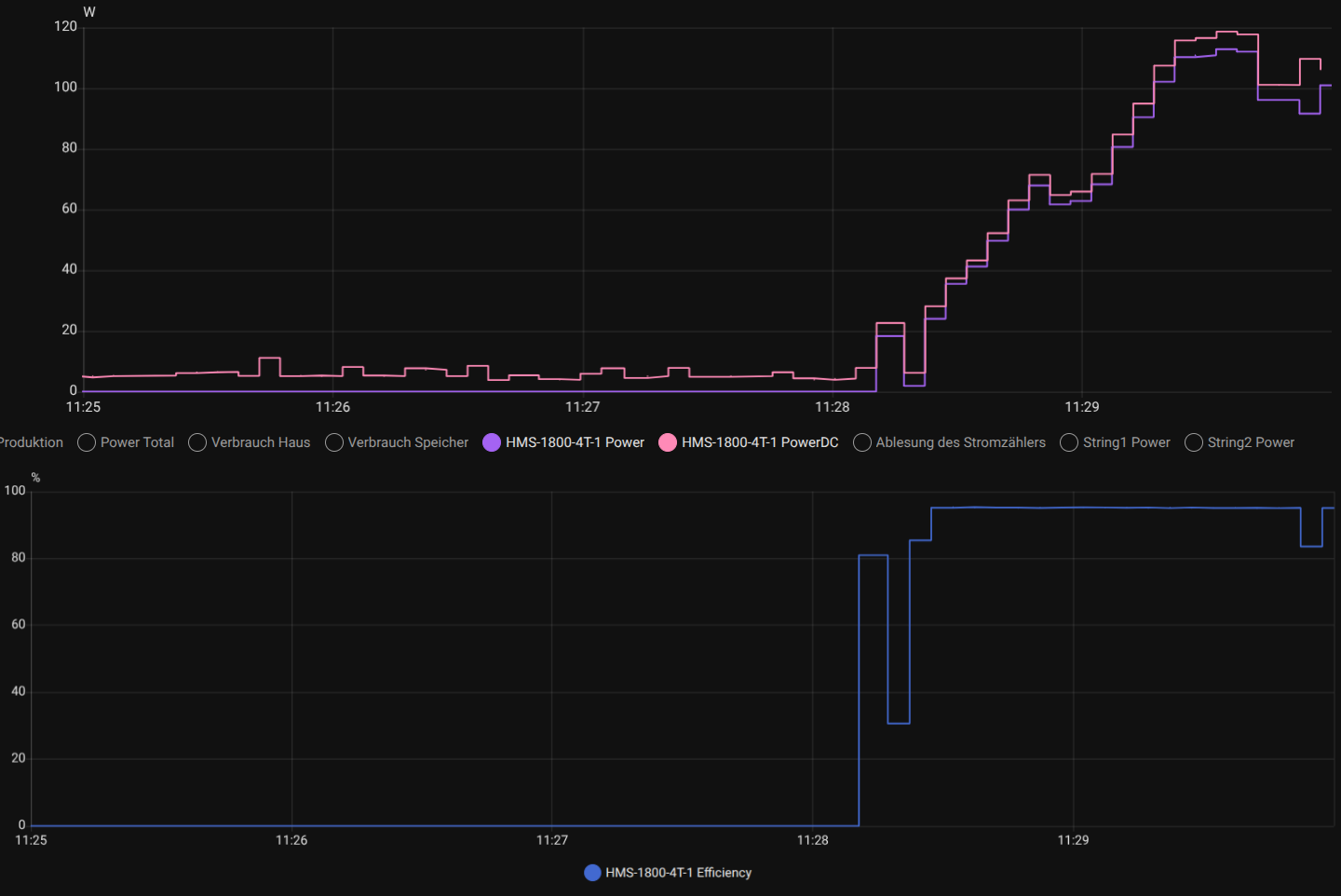1341x896 pixels.
Task: Hide the purple HMS-1800-4T-1 Power series
Action: (x=492, y=442)
